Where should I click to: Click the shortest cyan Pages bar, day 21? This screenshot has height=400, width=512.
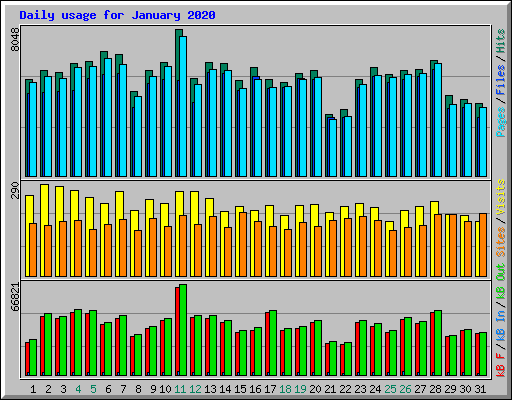pos(333,148)
